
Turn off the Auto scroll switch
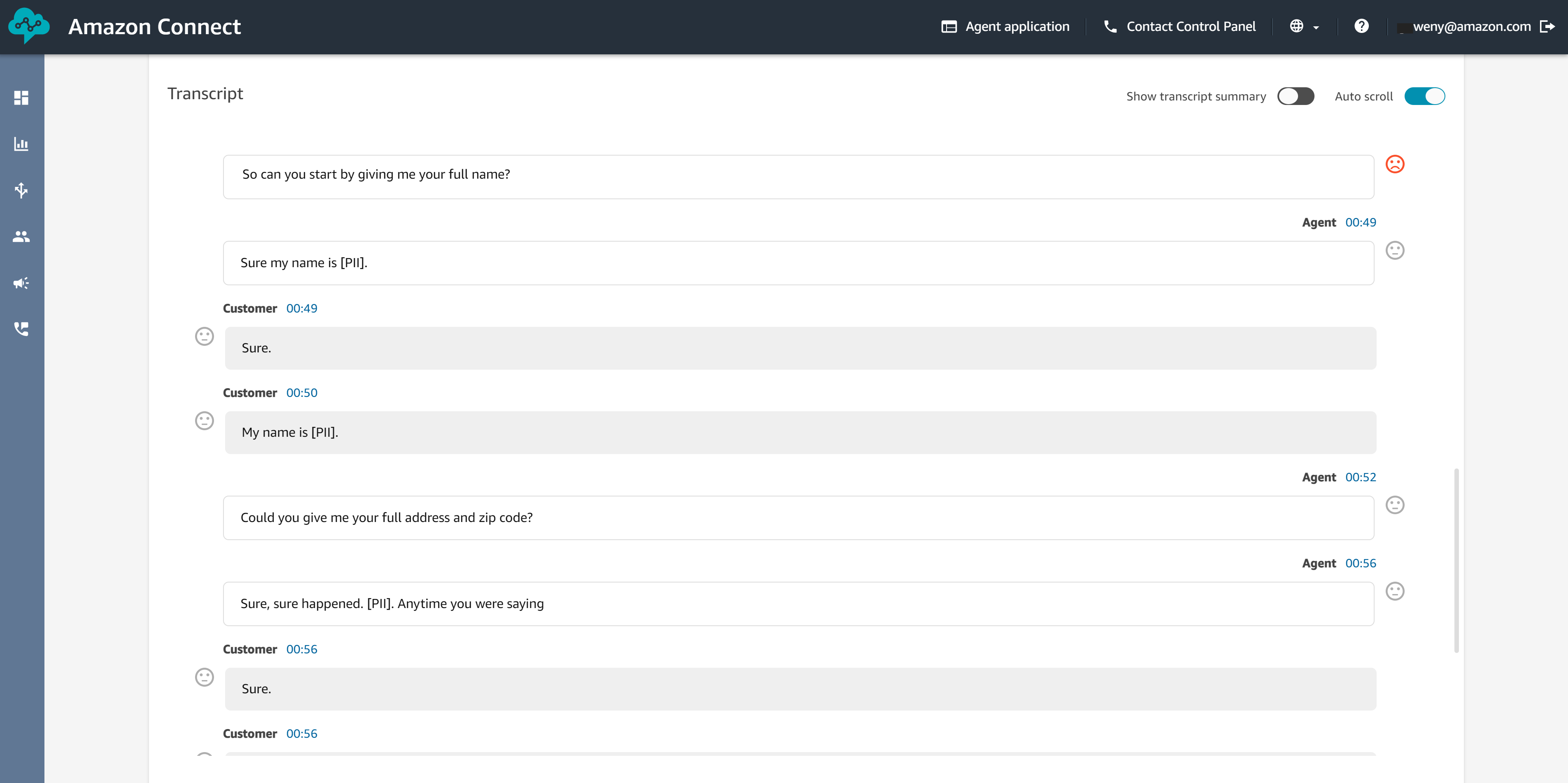[x=1424, y=96]
